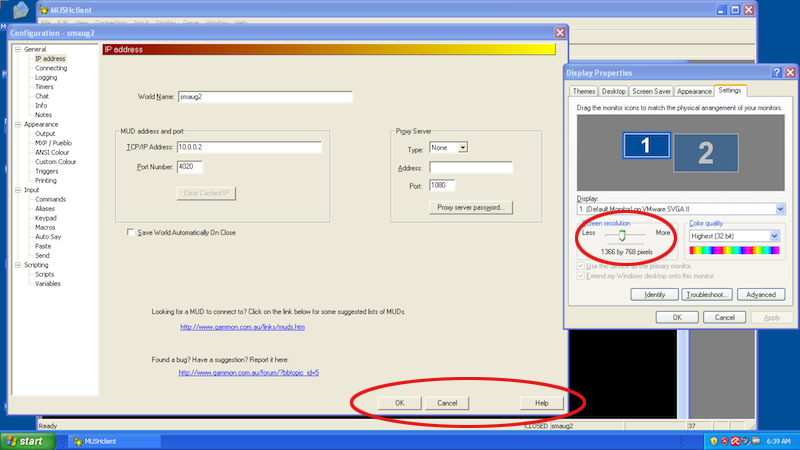Image resolution: width=800 pixels, height=450 pixels.
Task: Click OK in the Configuration dialog
Action: coord(399,403)
